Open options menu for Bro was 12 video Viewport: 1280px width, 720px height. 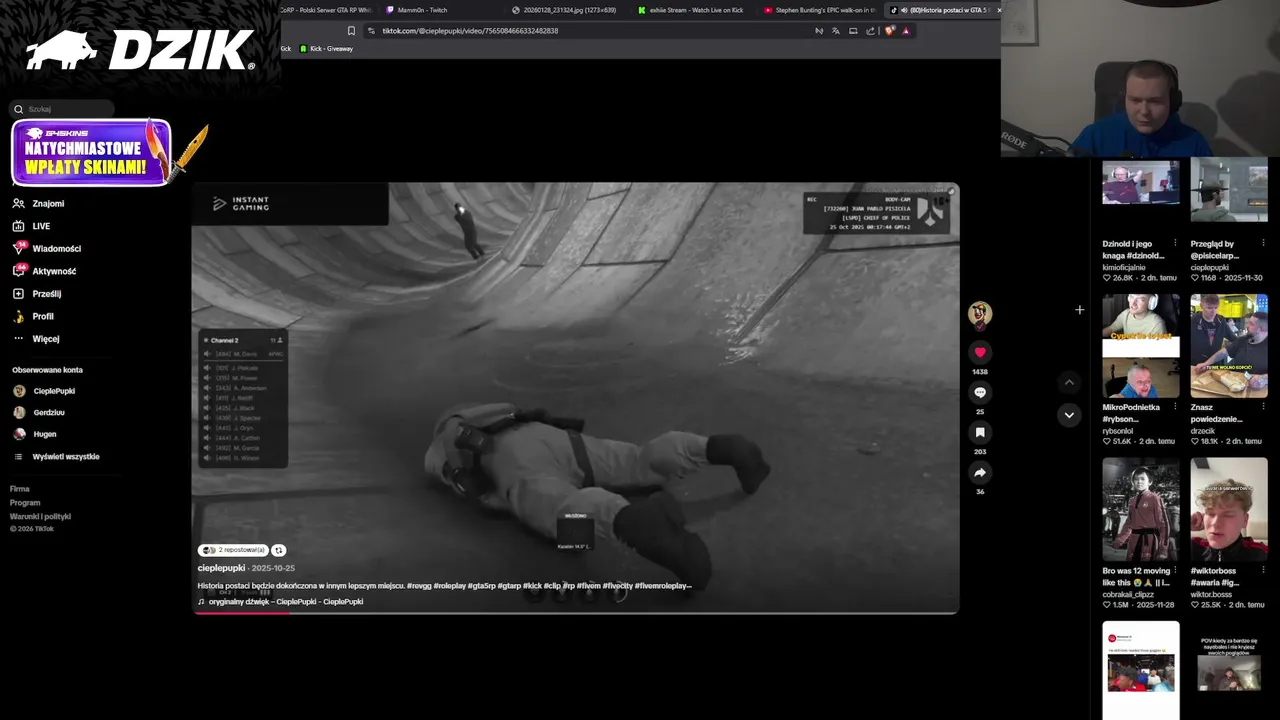[x=1175, y=571]
